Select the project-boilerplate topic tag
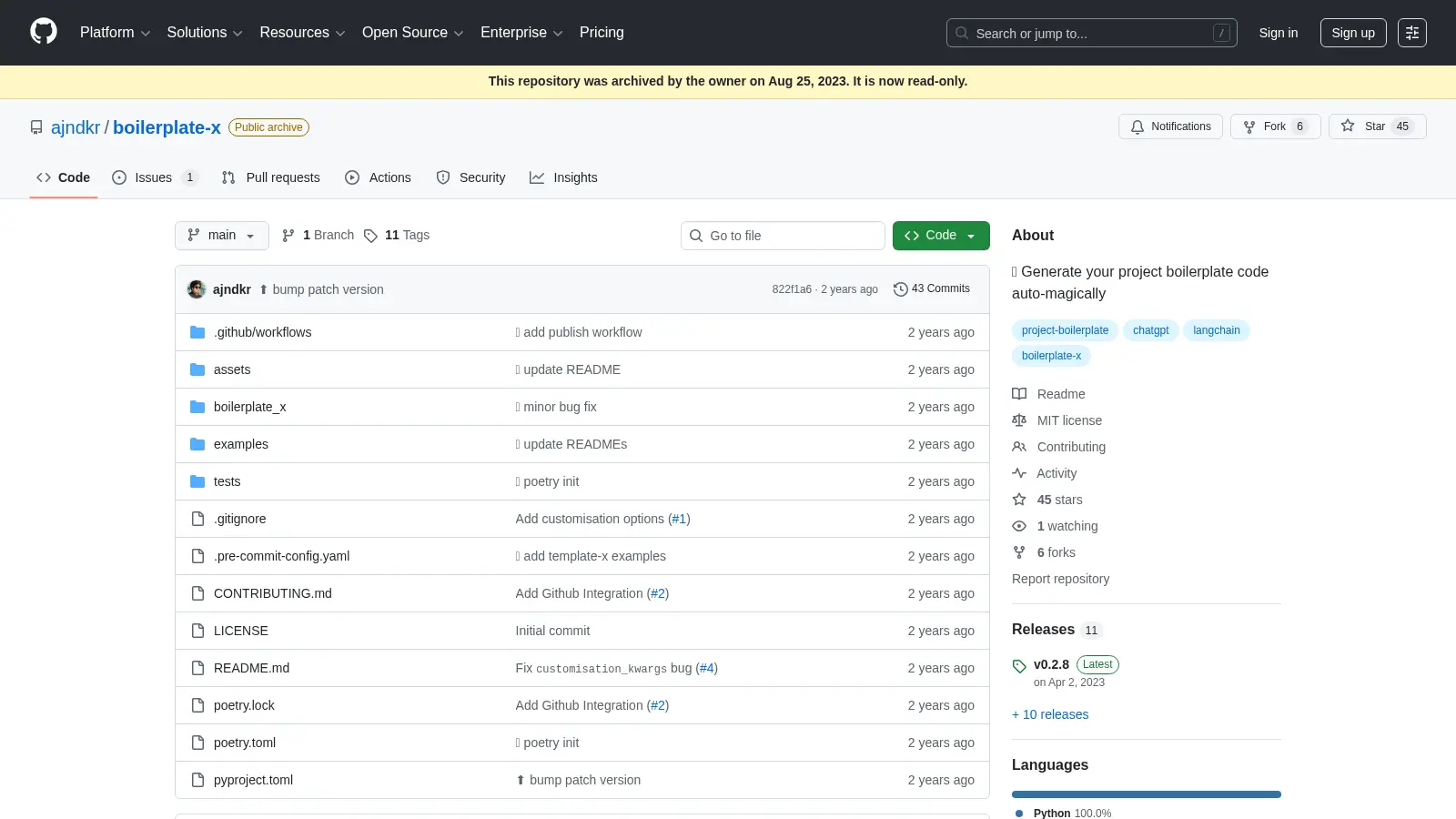Screen dimensions: 1456x819 click(1065, 330)
